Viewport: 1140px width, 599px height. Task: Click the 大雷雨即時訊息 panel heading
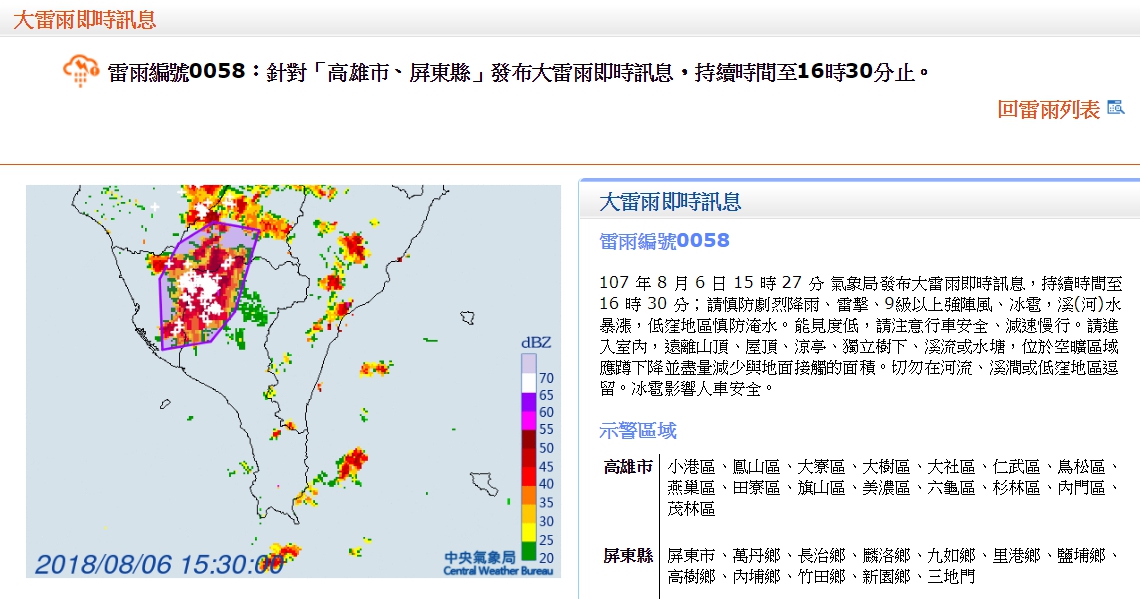tap(670, 202)
